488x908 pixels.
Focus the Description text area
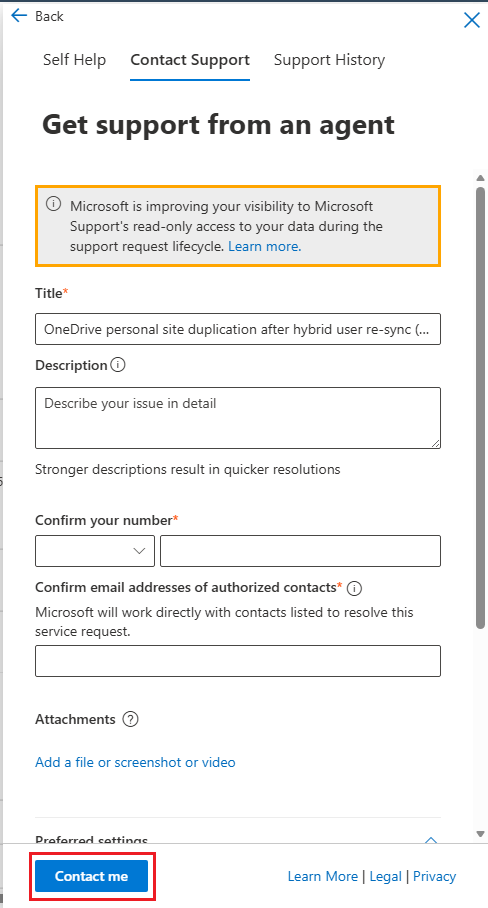tap(238, 418)
